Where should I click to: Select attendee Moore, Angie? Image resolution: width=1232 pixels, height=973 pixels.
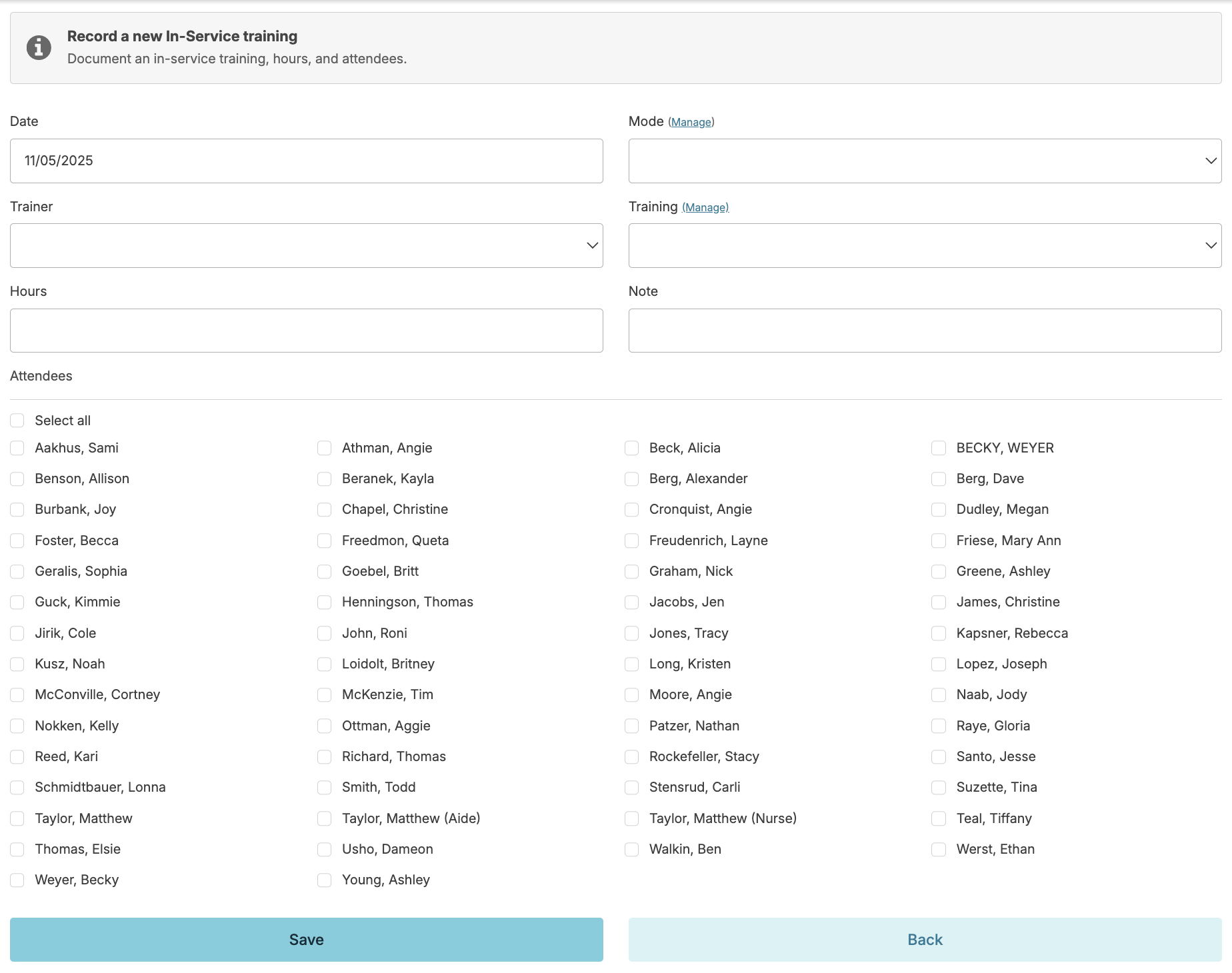click(x=632, y=694)
